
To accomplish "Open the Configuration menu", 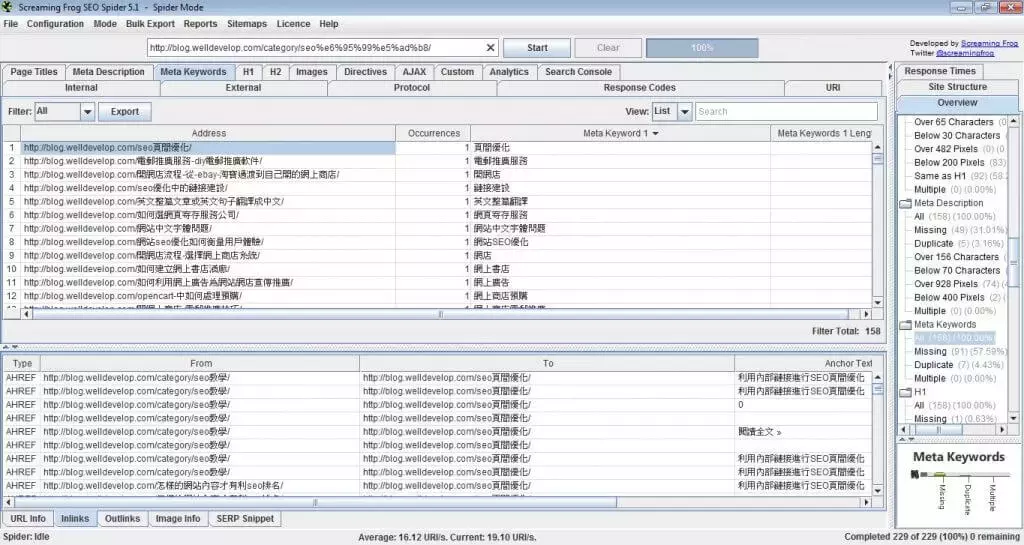I will click(x=55, y=23).
